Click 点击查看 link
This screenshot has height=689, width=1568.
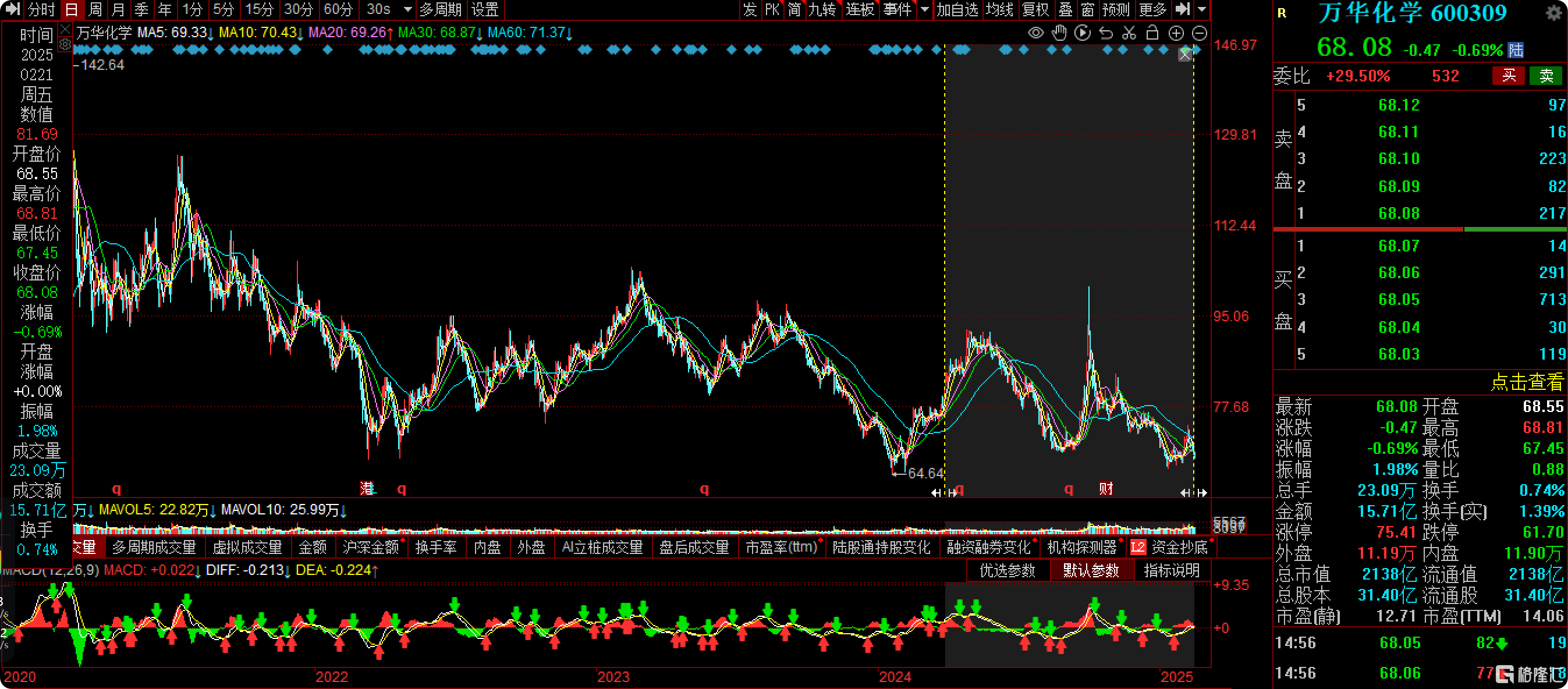tap(1527, 382)
